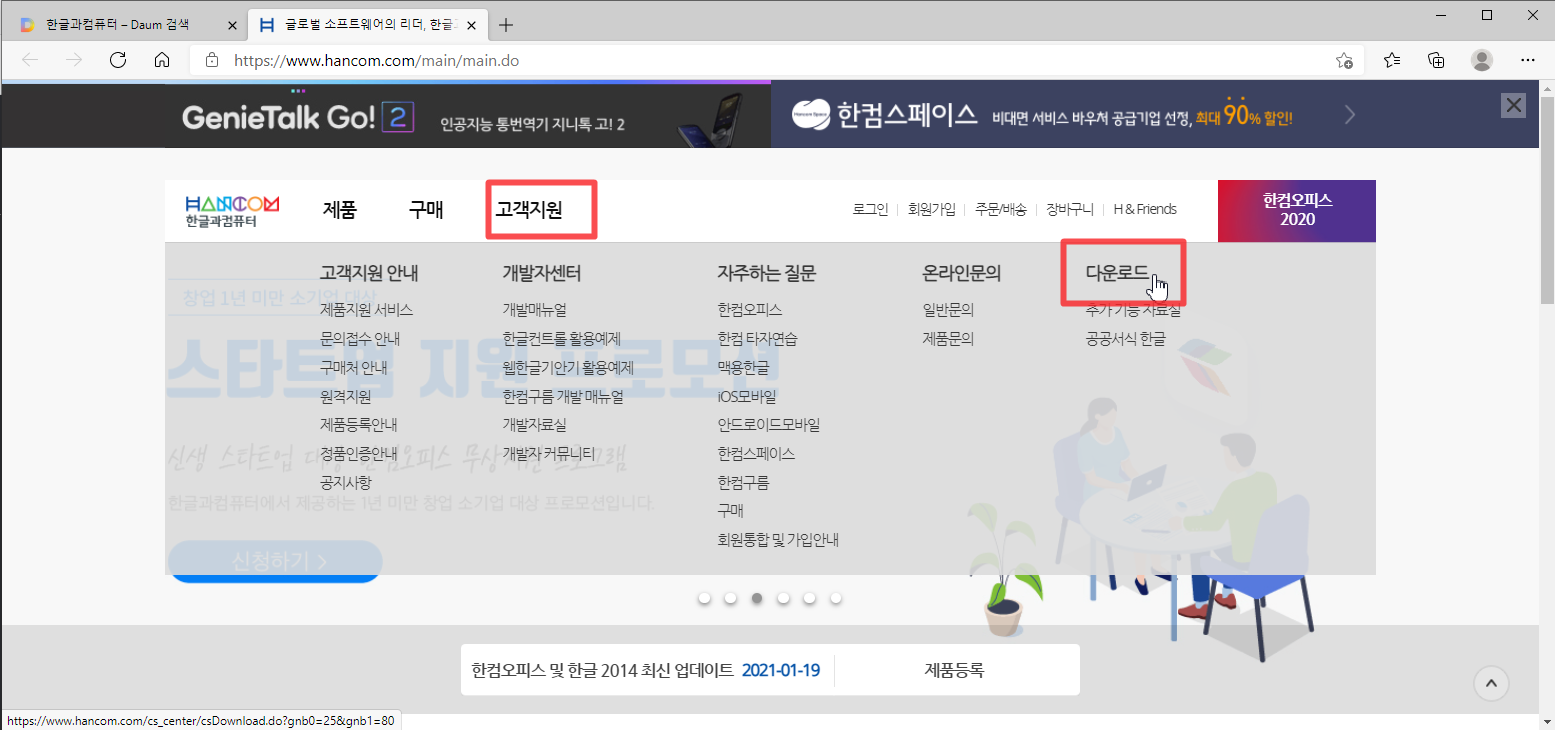Select 제품등록안내

[x=358, y=425]
